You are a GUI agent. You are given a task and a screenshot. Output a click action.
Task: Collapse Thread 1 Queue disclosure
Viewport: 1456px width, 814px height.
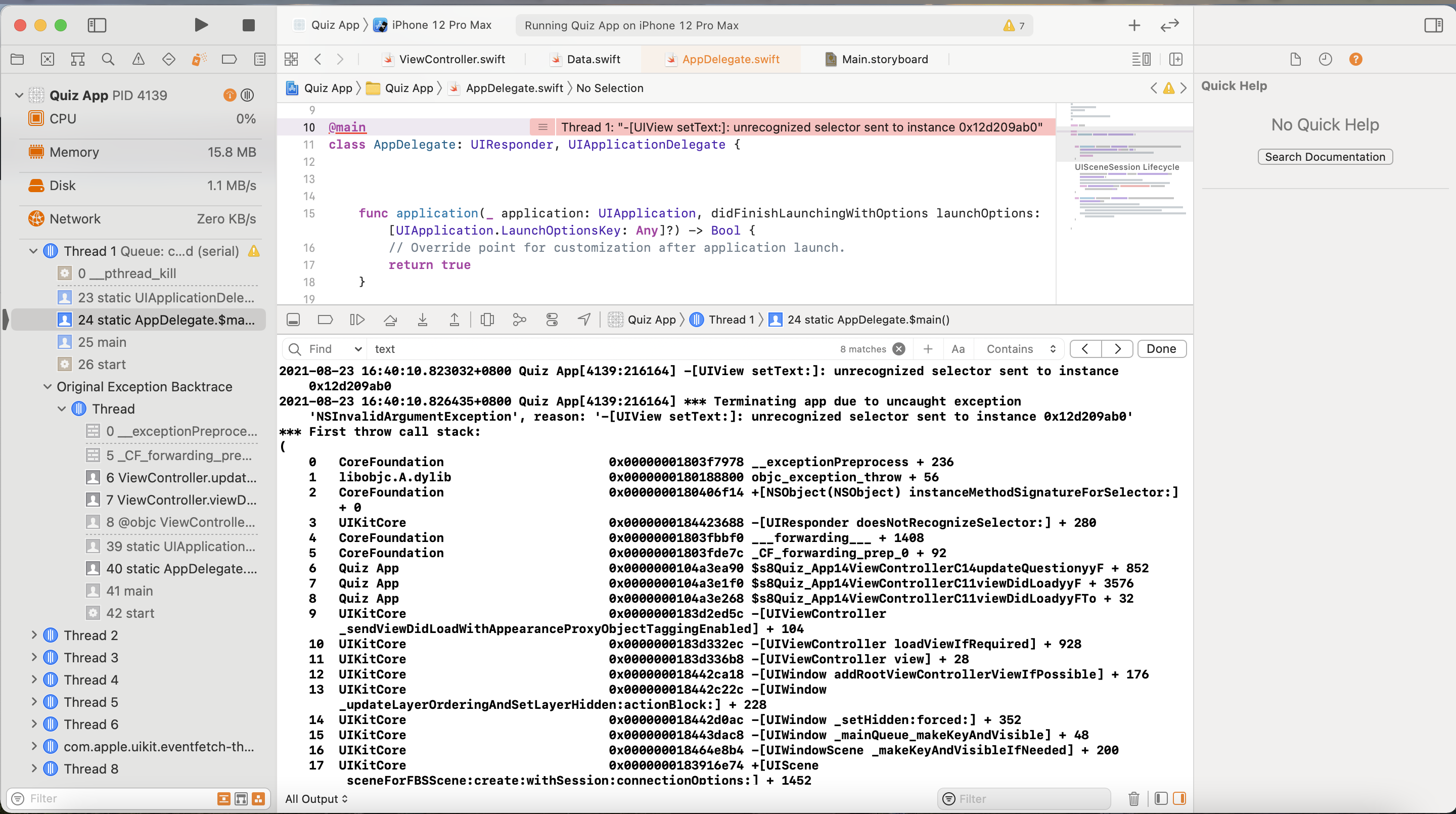33,250
